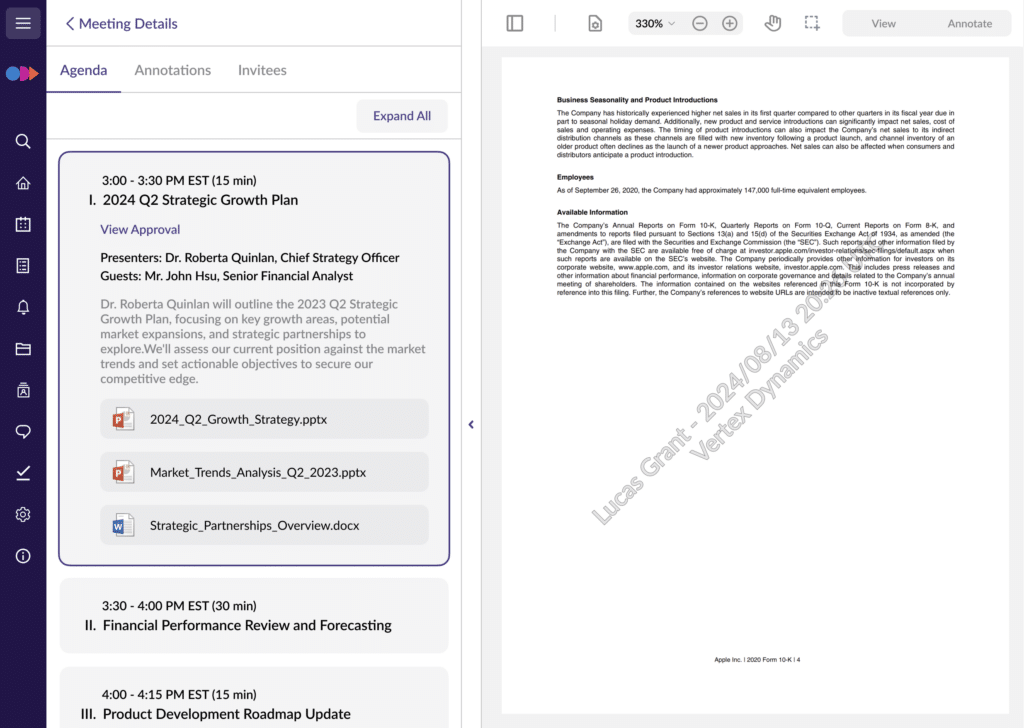Open notifications bell icon

[x=23, y=307]
